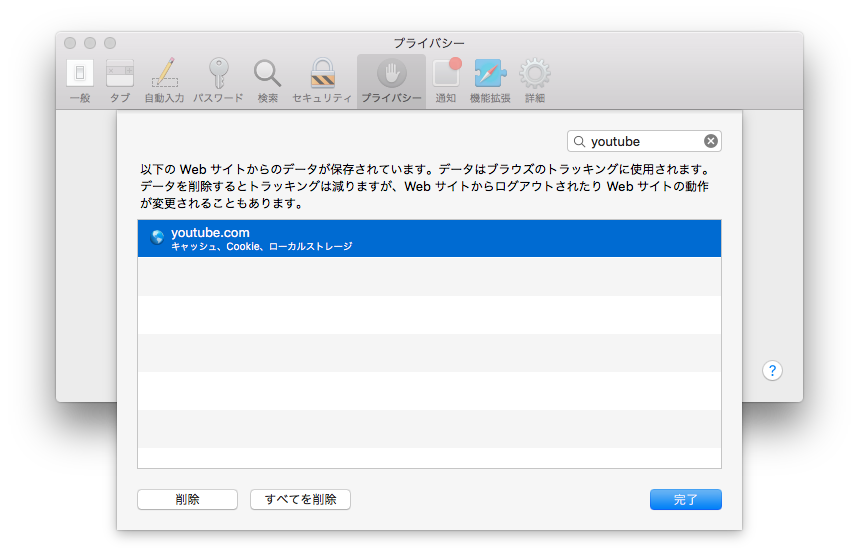This screenshot has height=551, width=859.
Task: Click the yellow minimize window button
Action: point(90,43)
